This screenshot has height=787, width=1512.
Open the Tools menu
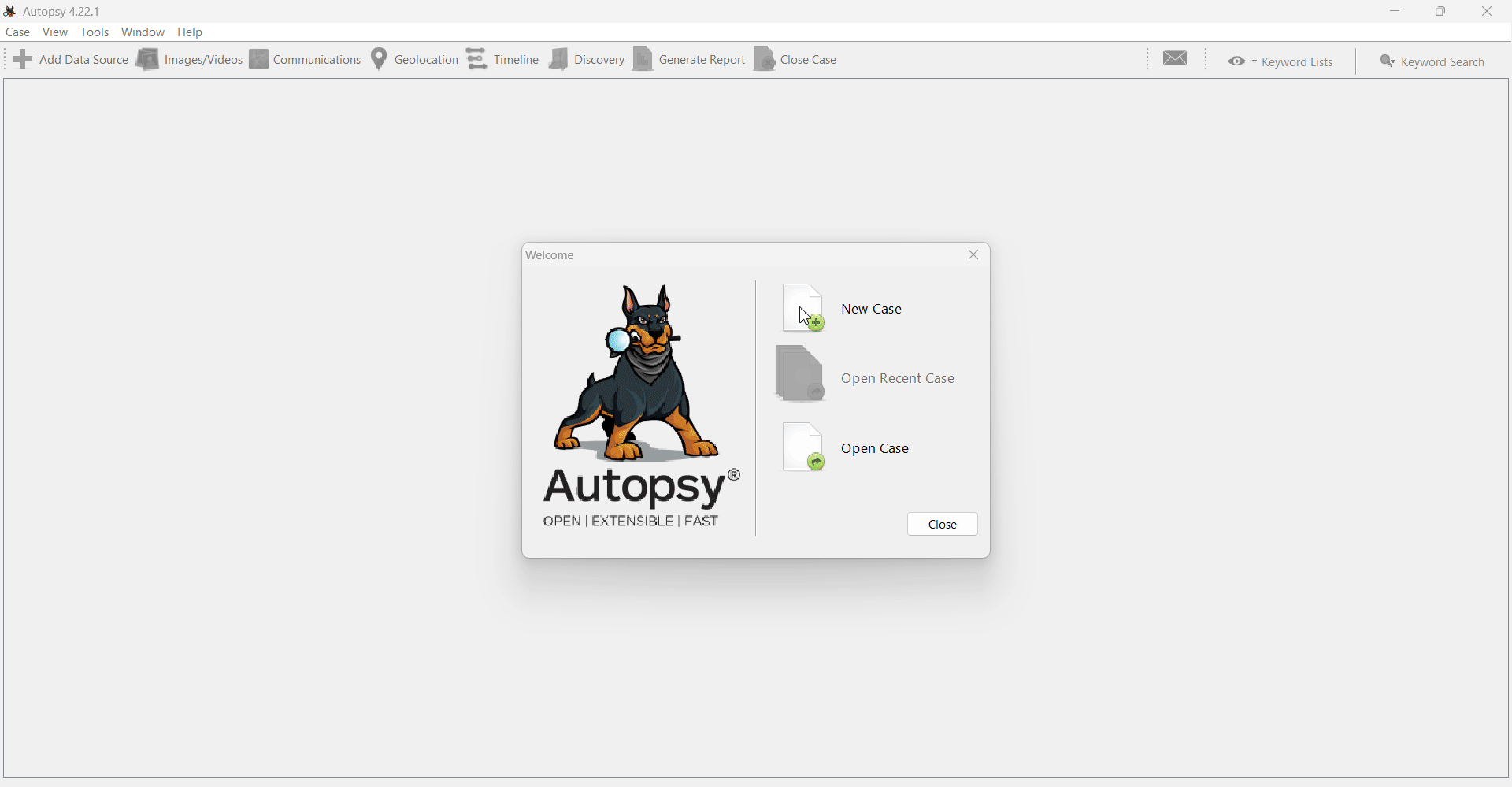pyautogui.click(x=94, y=32)
